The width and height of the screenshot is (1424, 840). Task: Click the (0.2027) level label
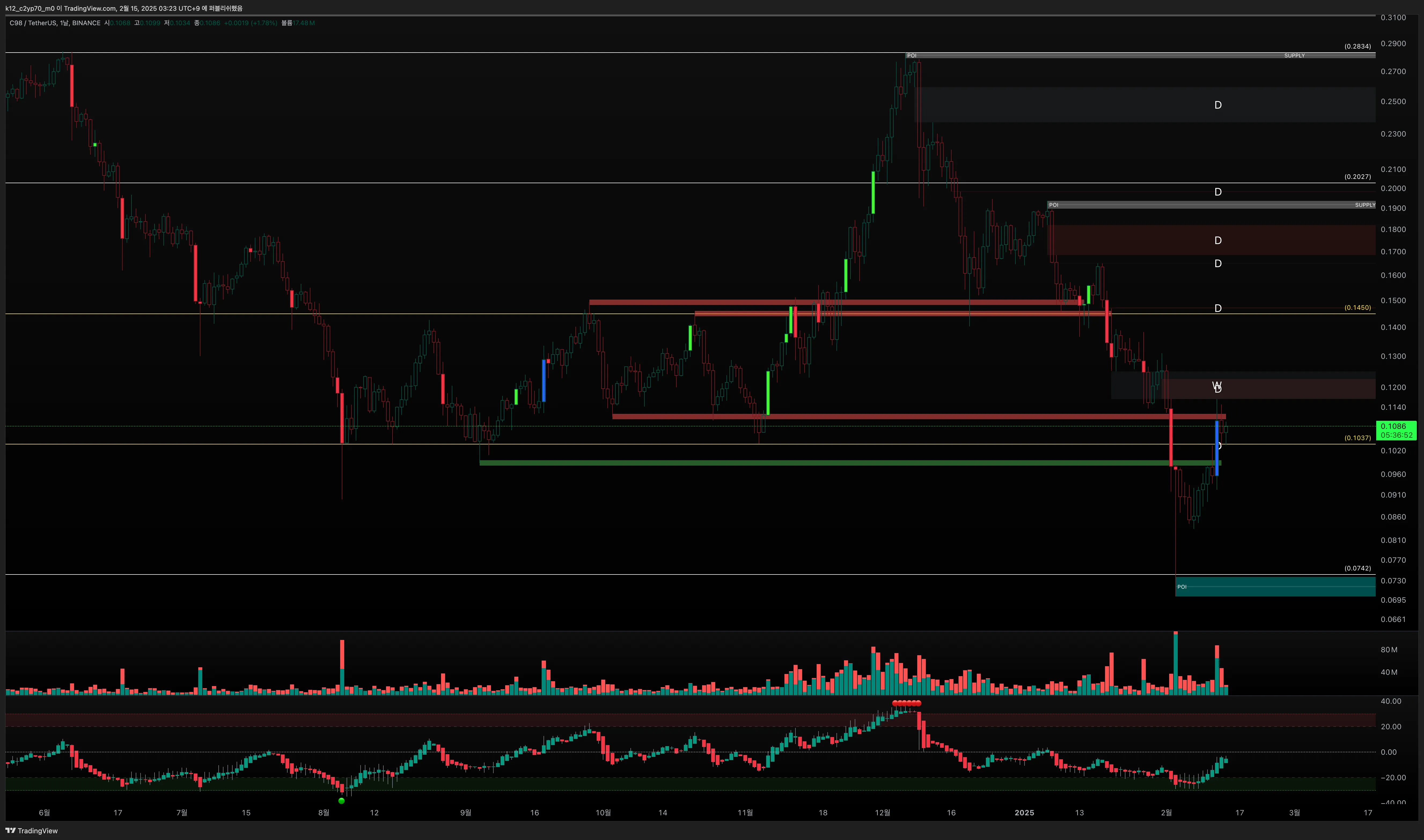click(x=1358, y=176)
